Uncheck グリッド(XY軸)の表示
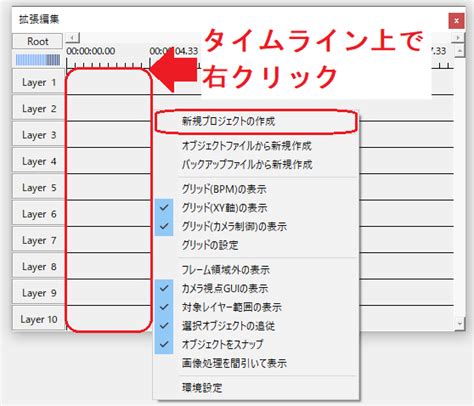Image resolution: width=474 pixels, height=406 pixels. click(x=256, y=208)
